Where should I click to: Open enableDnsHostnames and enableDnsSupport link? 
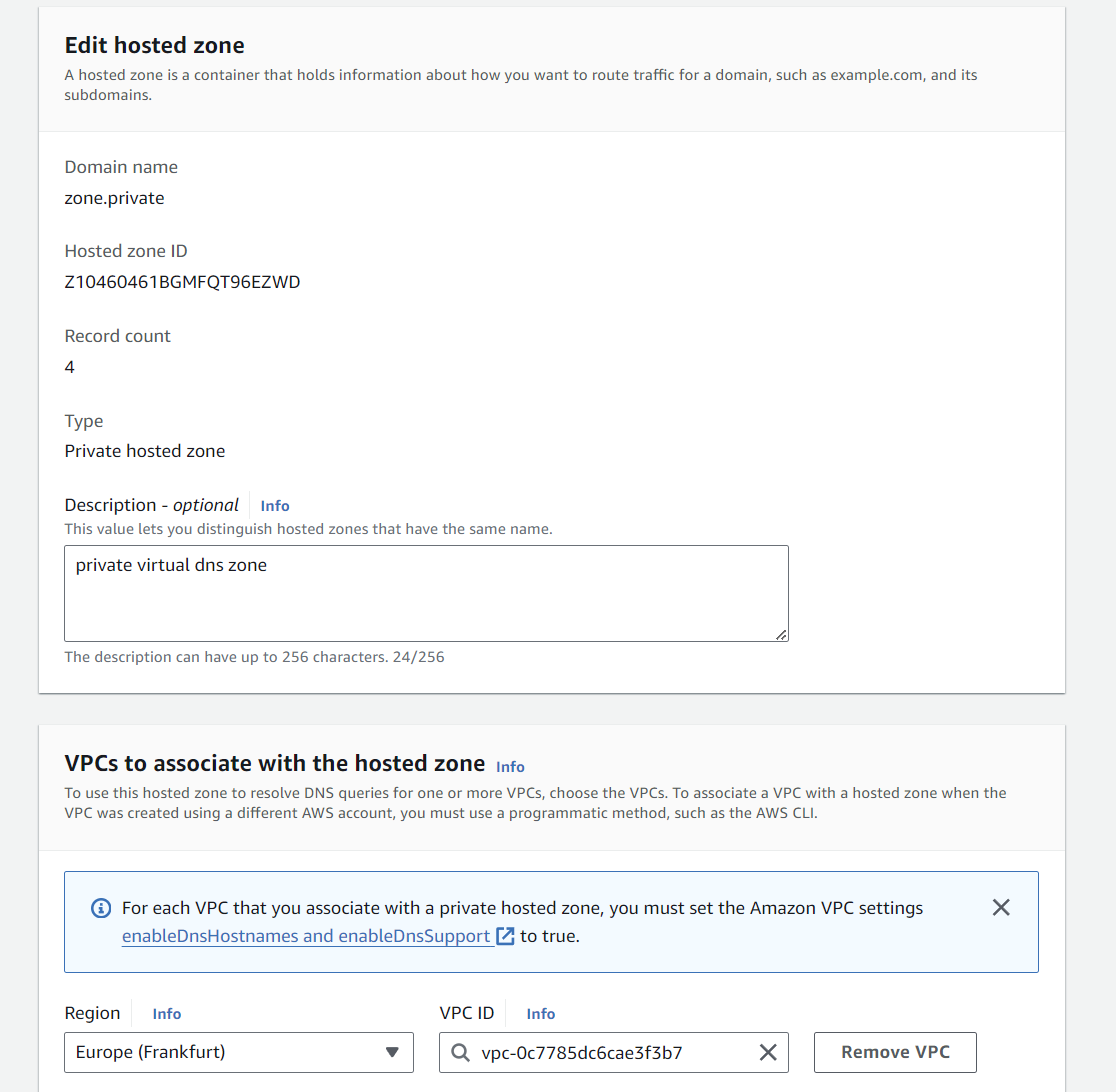[x=306, y=937]
